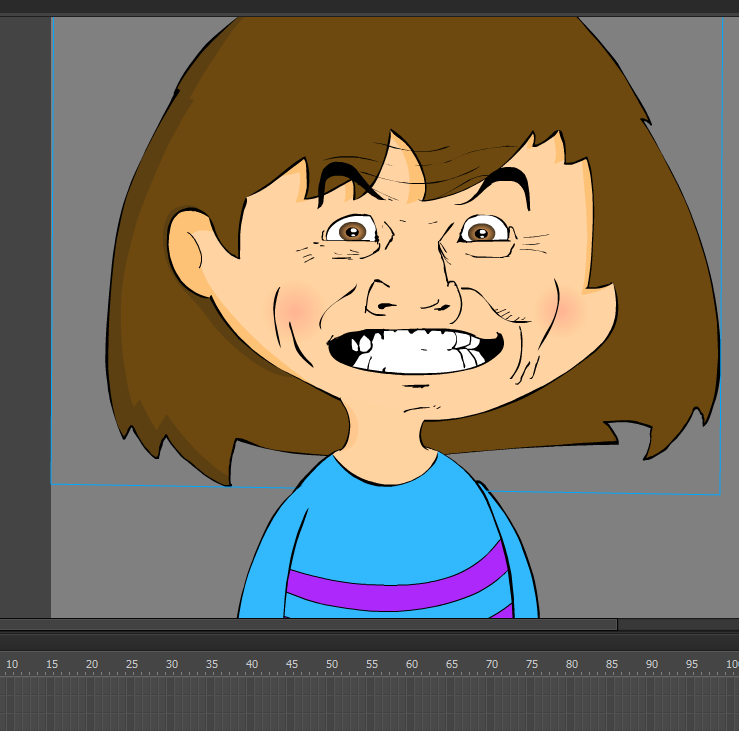Click the frame 65 ruler label
This screenshot has width=739, height=731.
point(452,664)
